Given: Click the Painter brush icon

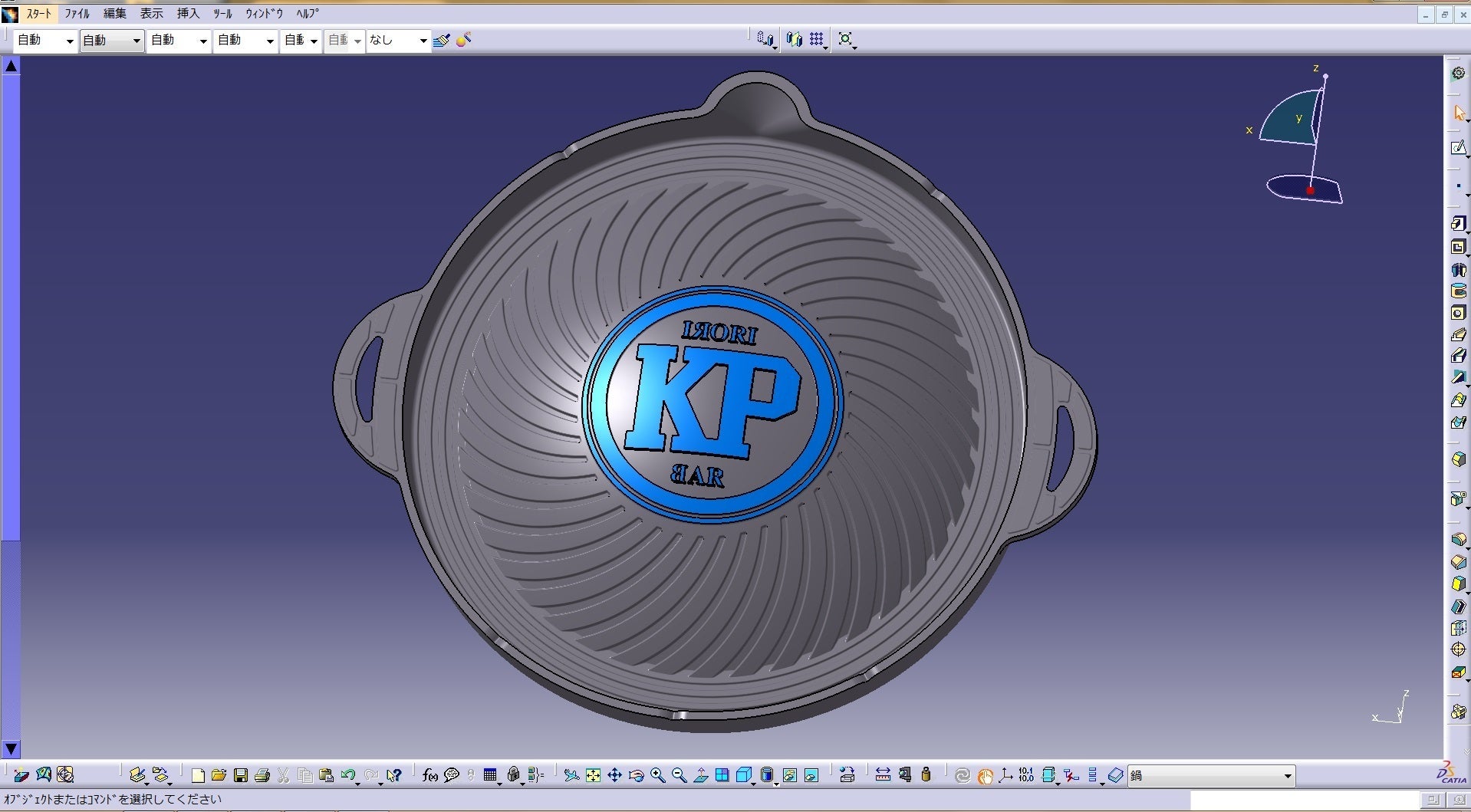Looking at the screenshot, I should 441,40.
